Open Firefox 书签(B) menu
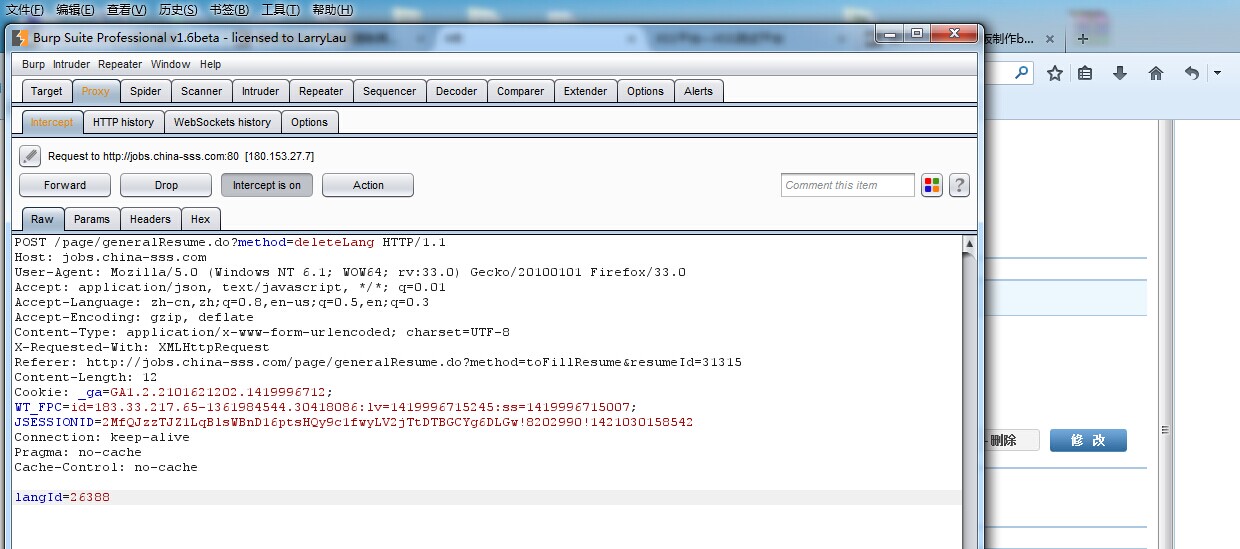This screenshot has height=549, width=1240. (x=230, y=10)
